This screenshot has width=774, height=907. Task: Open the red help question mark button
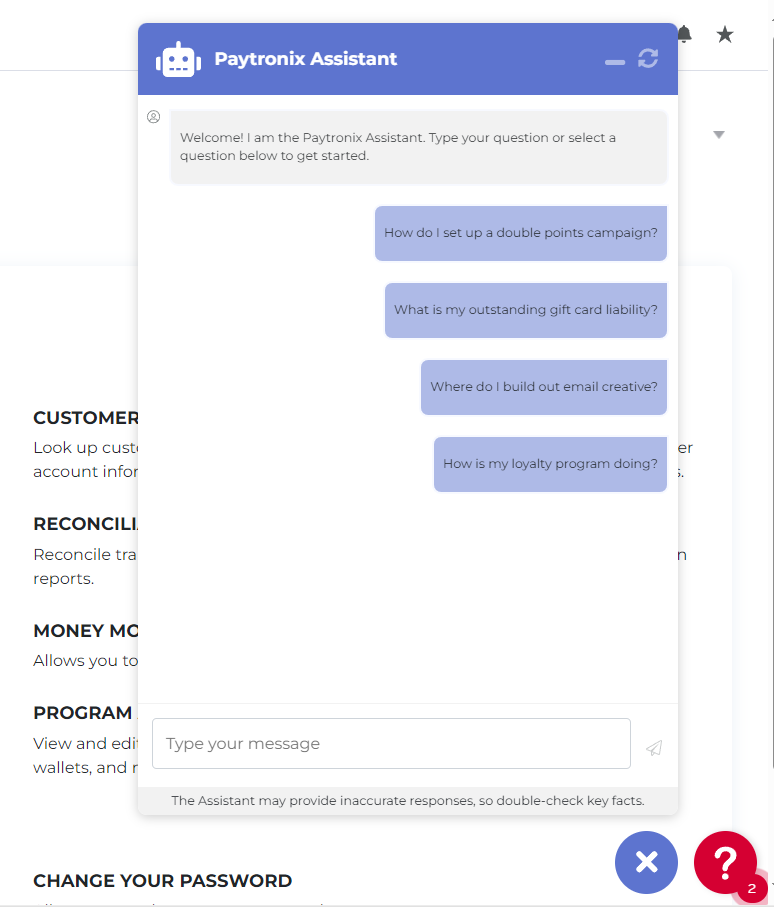(x=725, y=862)
